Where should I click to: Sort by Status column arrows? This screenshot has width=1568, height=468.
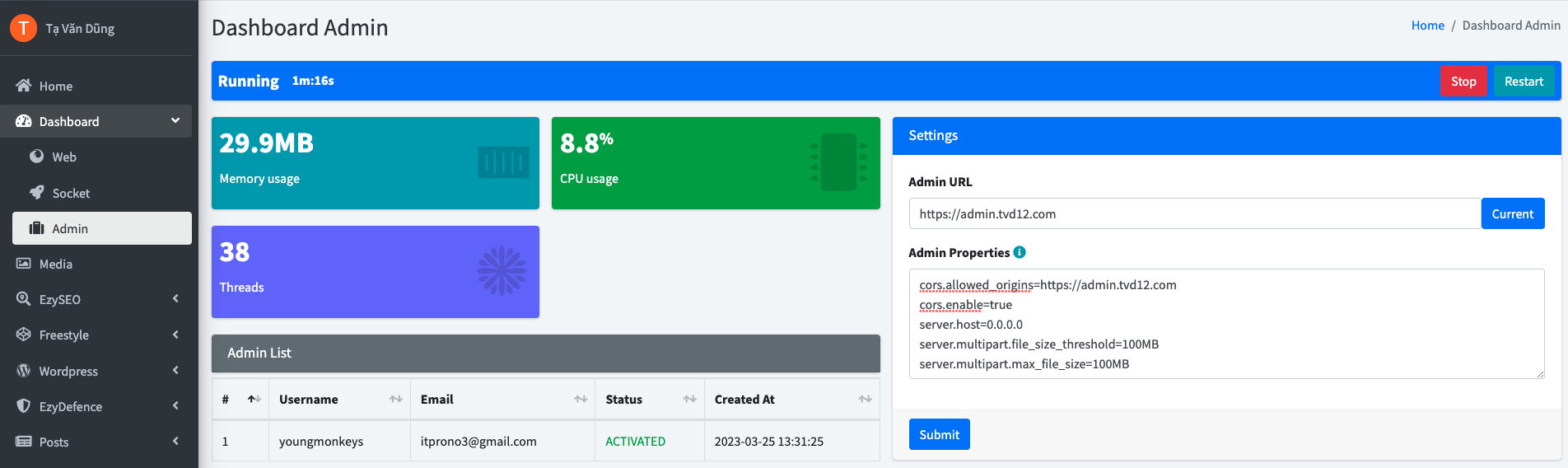(x=690, y=399)
